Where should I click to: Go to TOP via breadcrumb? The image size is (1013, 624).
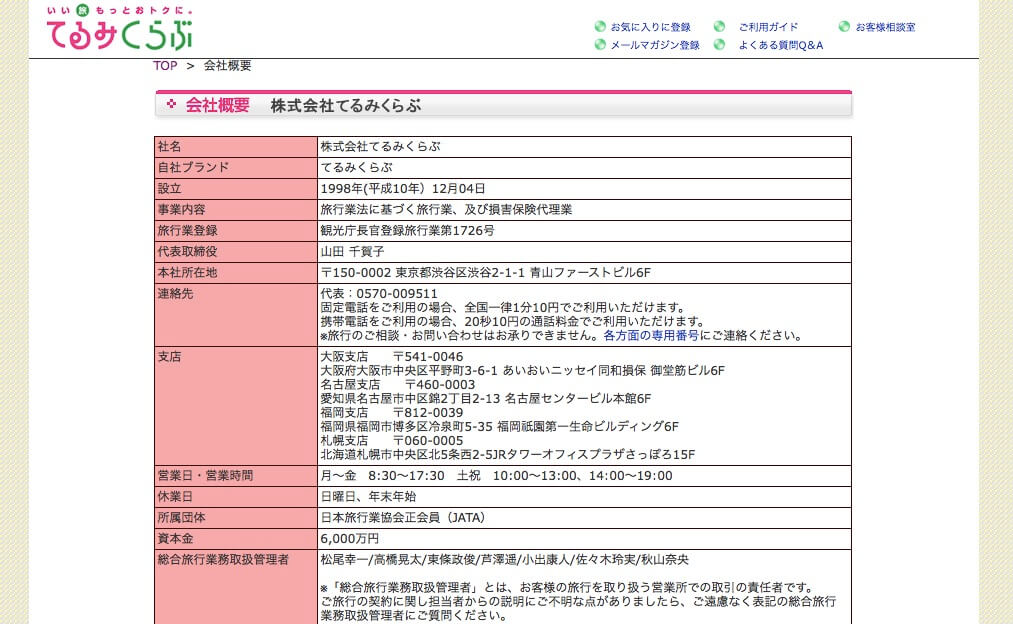(x=165, y=66)
